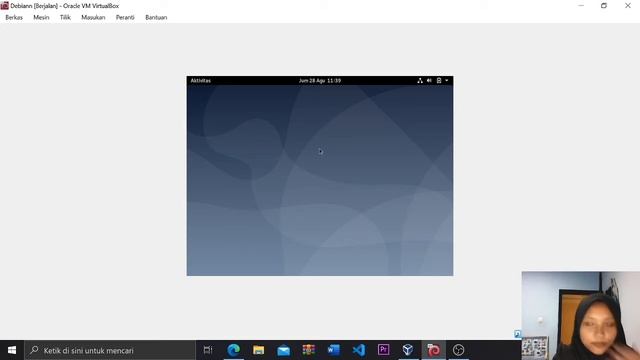Launch Microsoft Edge from the taskbar
The width and height of the screenshot is (640, 360).
click(233, 350)
